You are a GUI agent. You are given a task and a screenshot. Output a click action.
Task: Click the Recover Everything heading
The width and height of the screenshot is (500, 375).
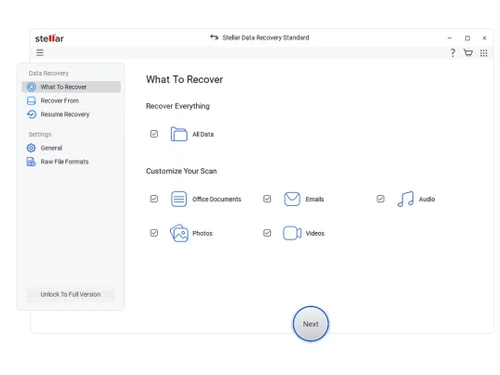tap(178, 106)
